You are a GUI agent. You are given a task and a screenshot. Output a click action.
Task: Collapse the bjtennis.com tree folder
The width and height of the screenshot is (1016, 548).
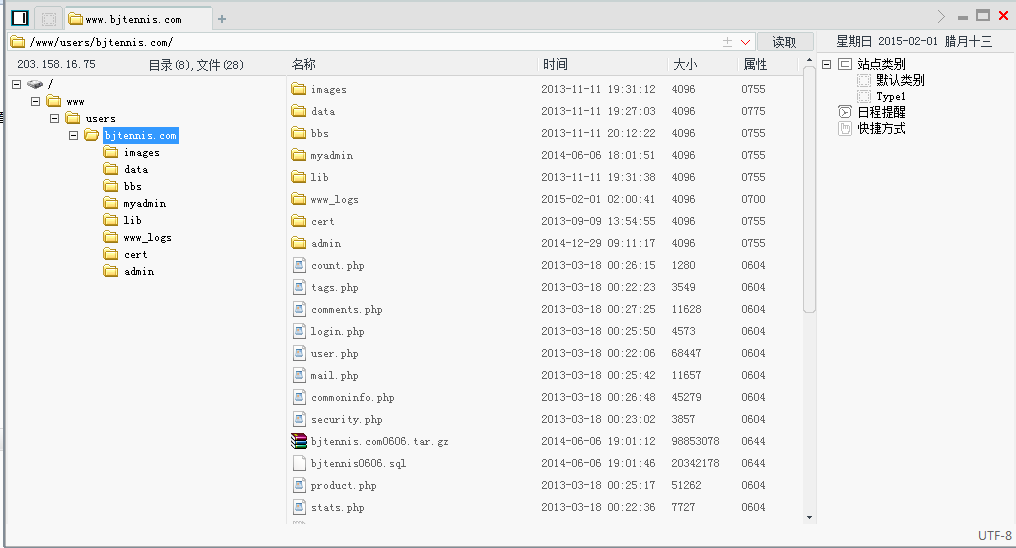[73, 135]
